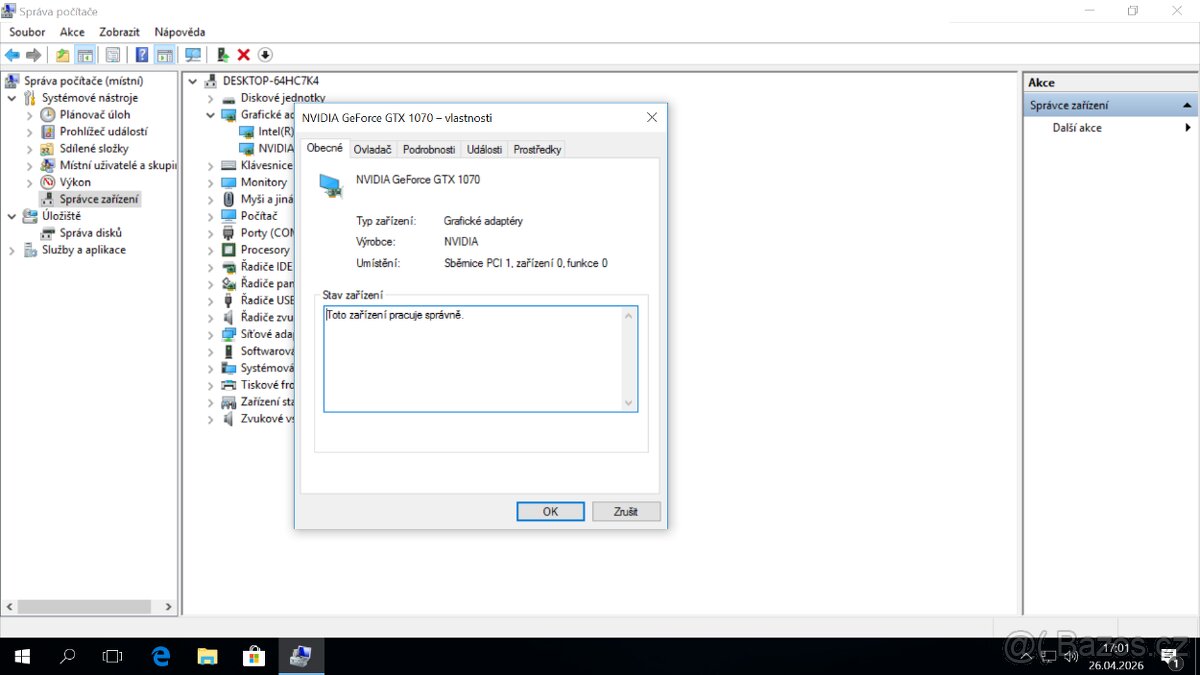
Task: Click the Počítač computer icon in device tree
Action: pos(229,216)
